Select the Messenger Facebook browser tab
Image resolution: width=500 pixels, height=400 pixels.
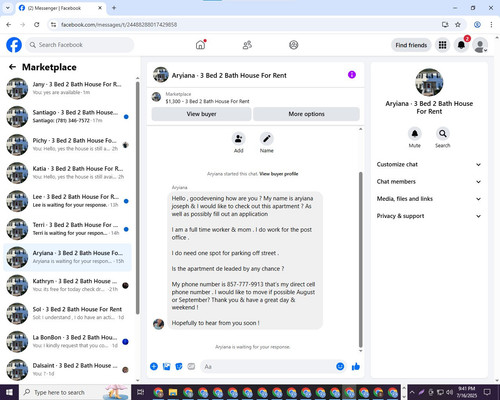tap(61, 8)
